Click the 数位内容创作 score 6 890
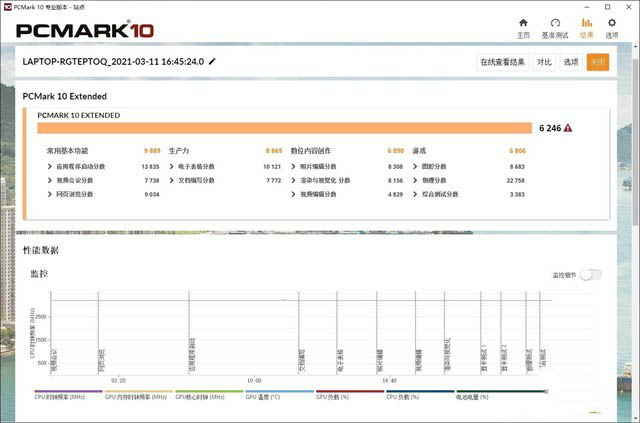 coord(395,151)
